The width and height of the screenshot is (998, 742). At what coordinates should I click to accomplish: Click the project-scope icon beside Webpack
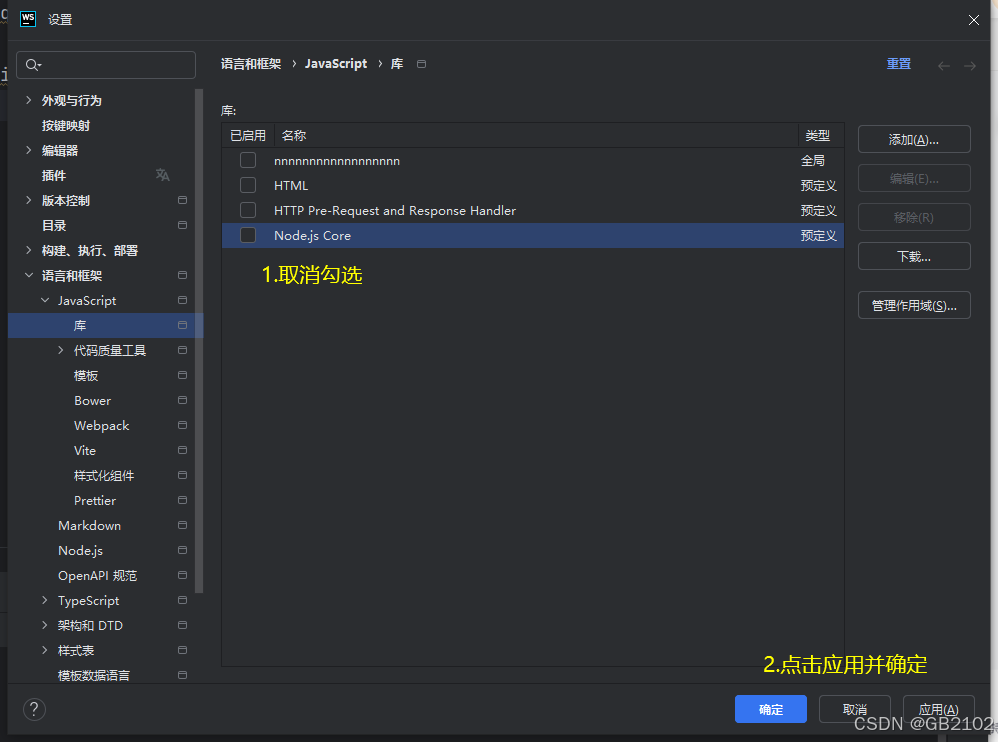click(x=183, y=425)
